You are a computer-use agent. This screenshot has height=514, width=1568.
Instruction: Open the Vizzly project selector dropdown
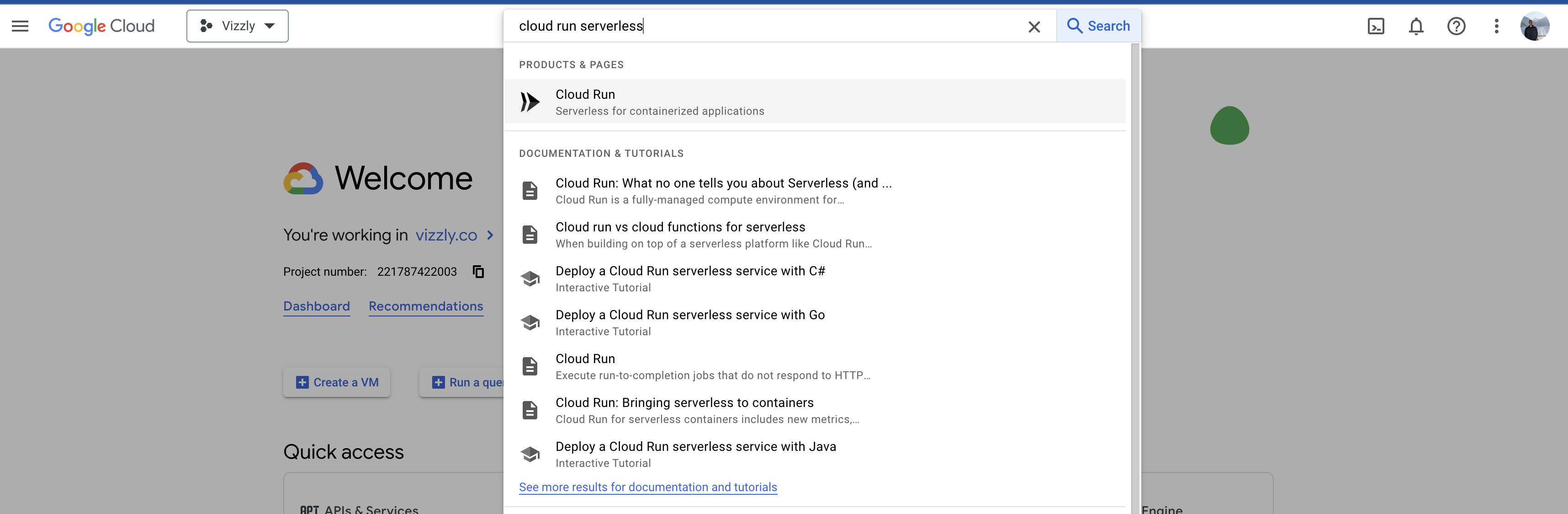[x=238, y=26]
